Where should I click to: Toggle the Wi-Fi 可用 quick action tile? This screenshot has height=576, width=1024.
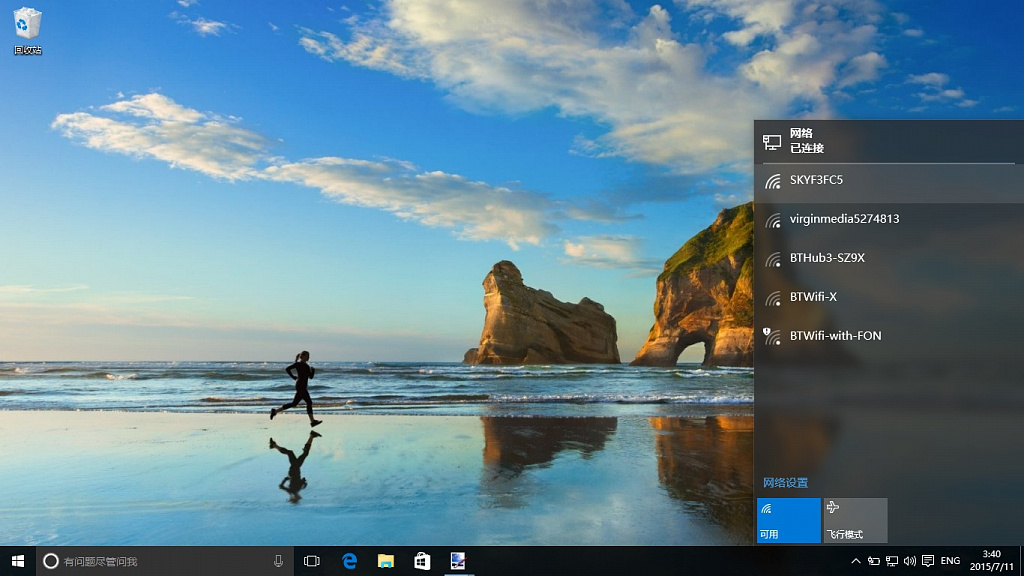[x=789, y=520]
